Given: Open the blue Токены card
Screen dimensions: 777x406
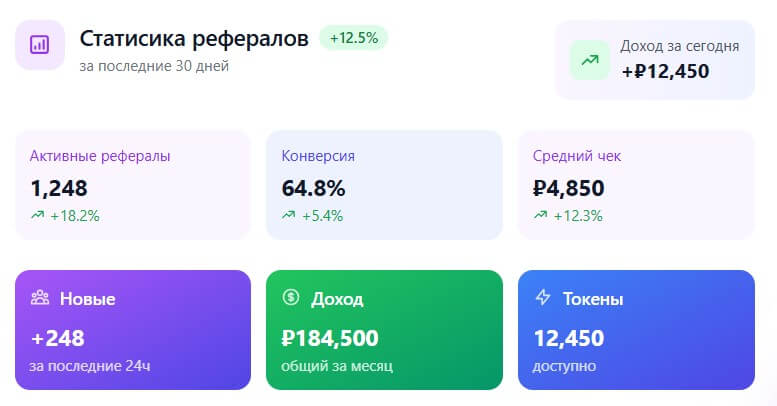Looking at the screenshot, I should click(x=635, y=329).
